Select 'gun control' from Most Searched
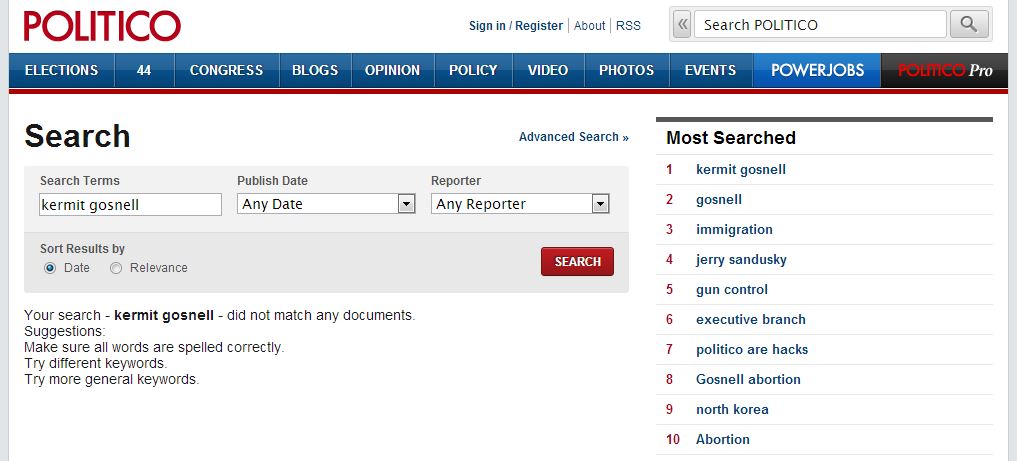The height and width of the screenshot is (461, 1017). click(732, 290)
